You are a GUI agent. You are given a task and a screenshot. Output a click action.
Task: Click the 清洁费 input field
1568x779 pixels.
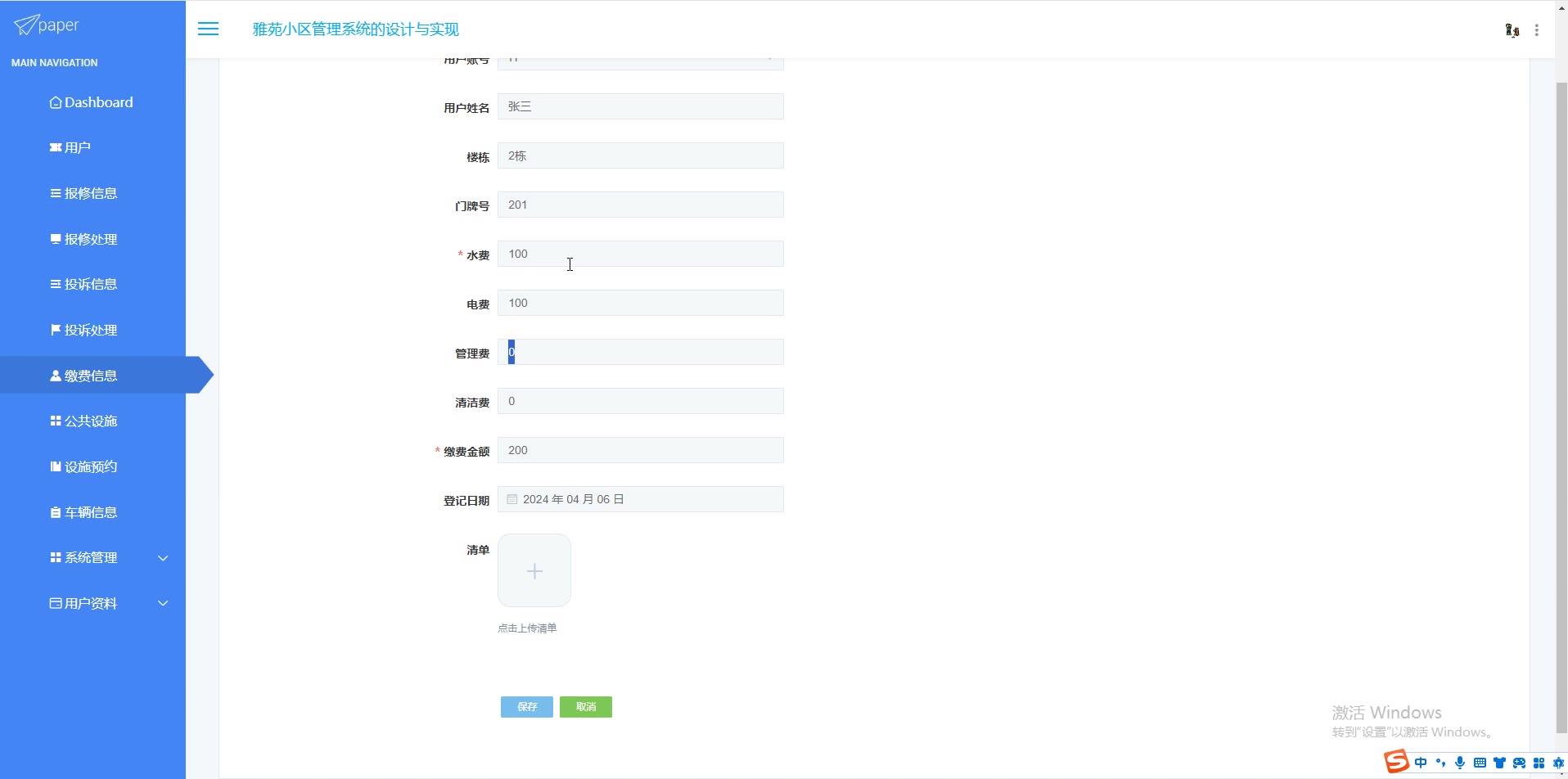tap(641, 401)
